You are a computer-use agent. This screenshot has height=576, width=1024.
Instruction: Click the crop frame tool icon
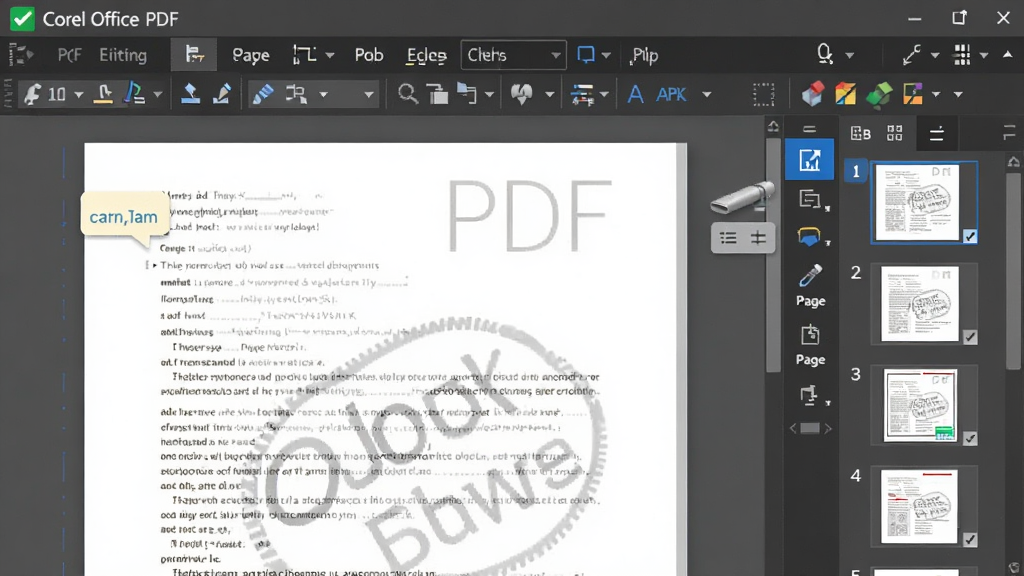tap(304, 56)
